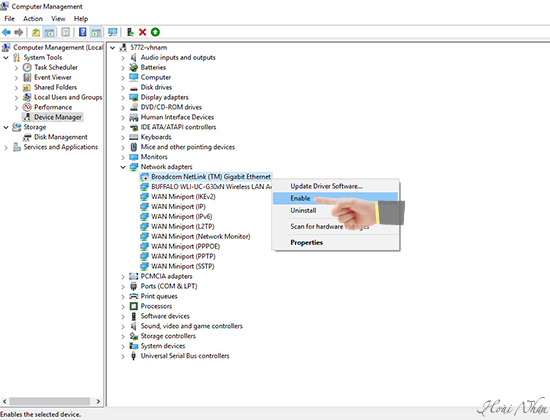Choose Properties in the context menu
Viewport: 550px width, 420px height.
click(336, 242)
